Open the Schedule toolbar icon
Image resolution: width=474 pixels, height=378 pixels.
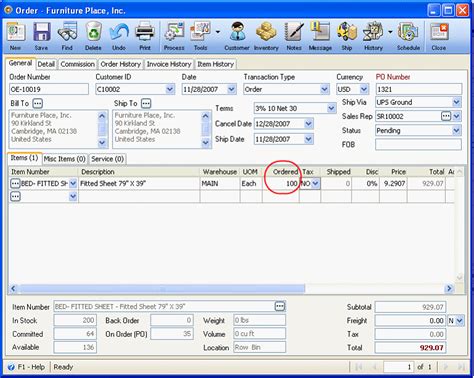click(x=408, y=36)
